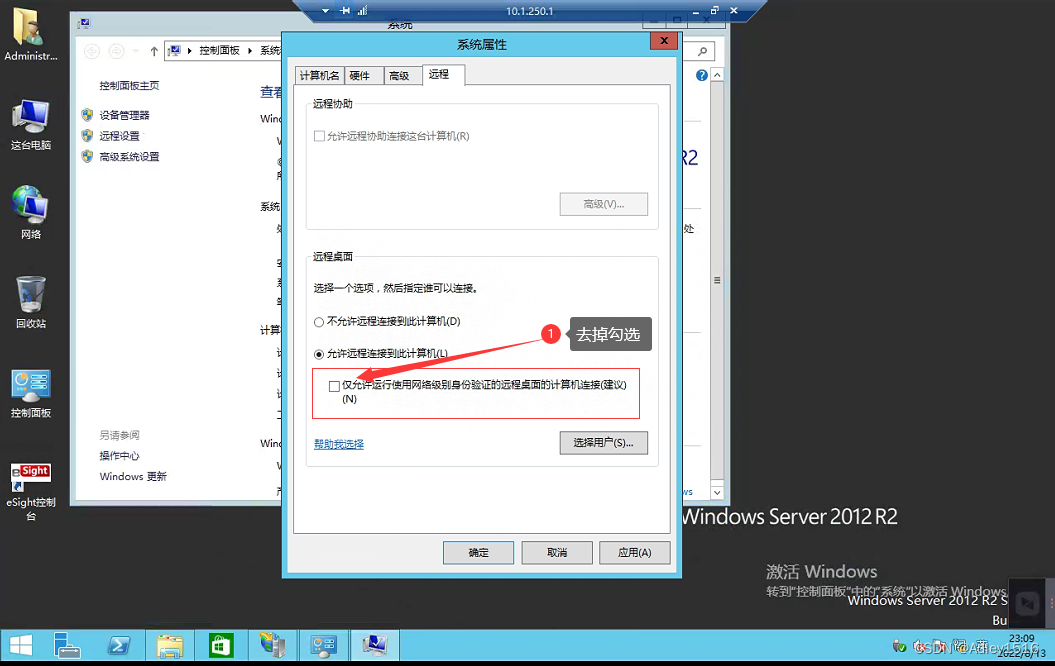Screen dimensions: 1055x666
Task: Close the 系统属性 dialog
Action: point(663,41)
